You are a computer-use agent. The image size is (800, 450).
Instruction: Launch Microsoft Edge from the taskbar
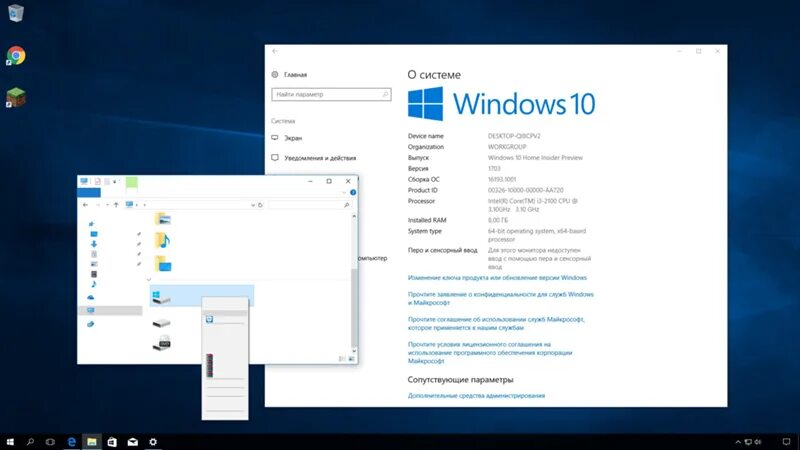[x=71, y=442]
